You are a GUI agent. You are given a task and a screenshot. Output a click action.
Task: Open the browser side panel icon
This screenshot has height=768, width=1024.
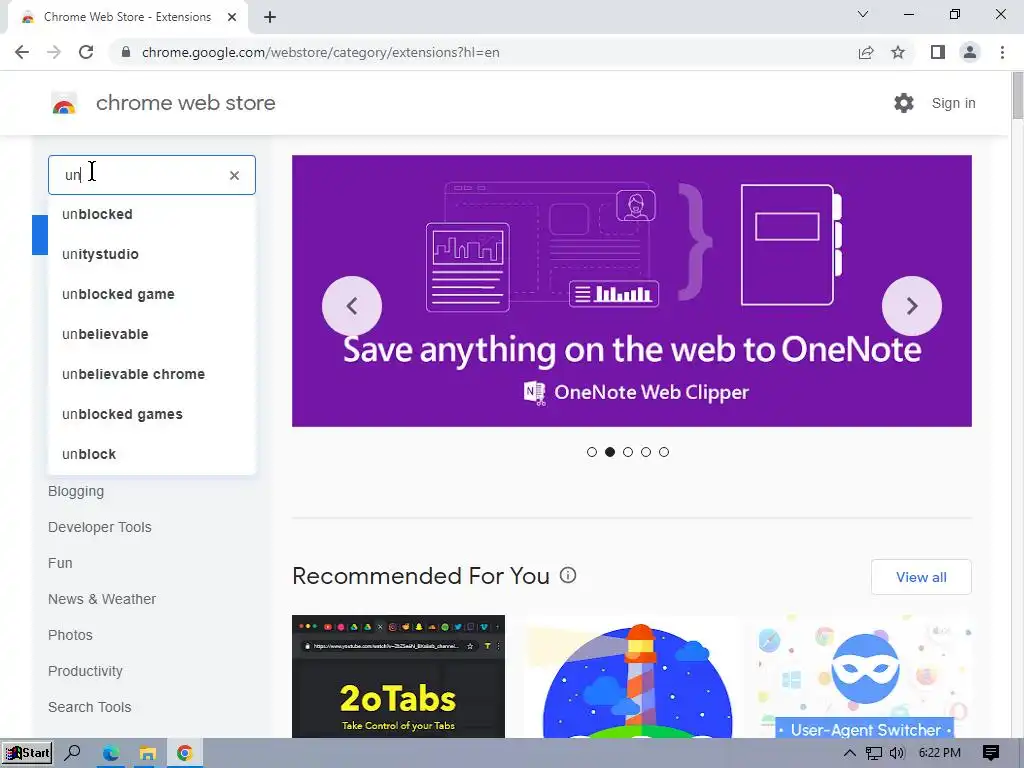click(x=938, y=52)
